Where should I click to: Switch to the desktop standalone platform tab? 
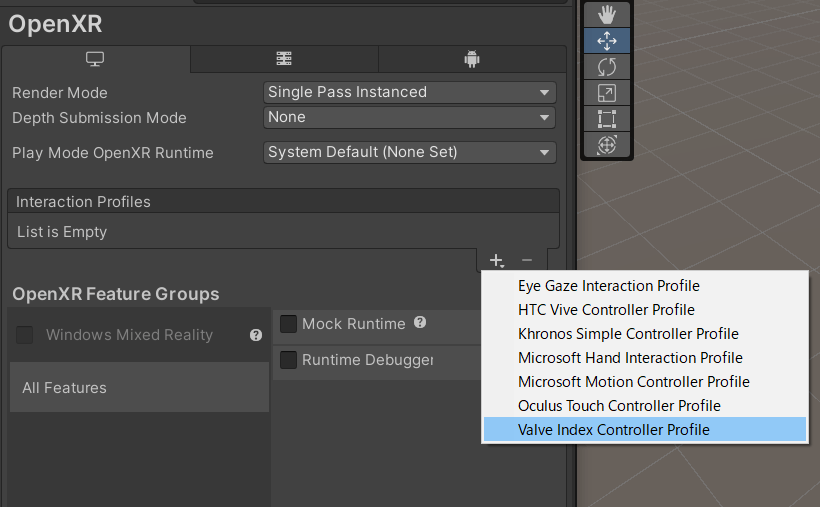pyautogui.click(x=95, y=59)
